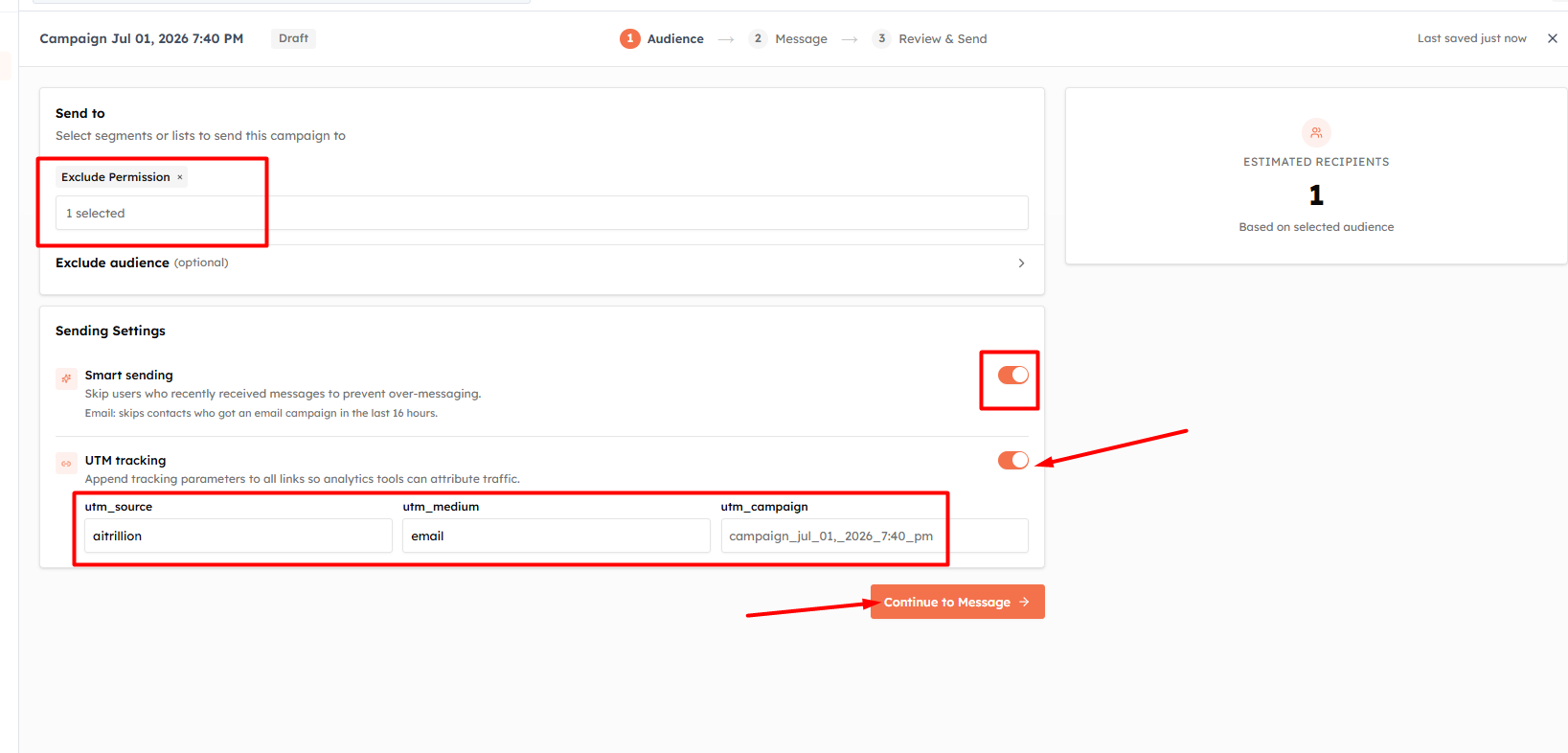Click the estimated recipients count 1

(1316, 195)
